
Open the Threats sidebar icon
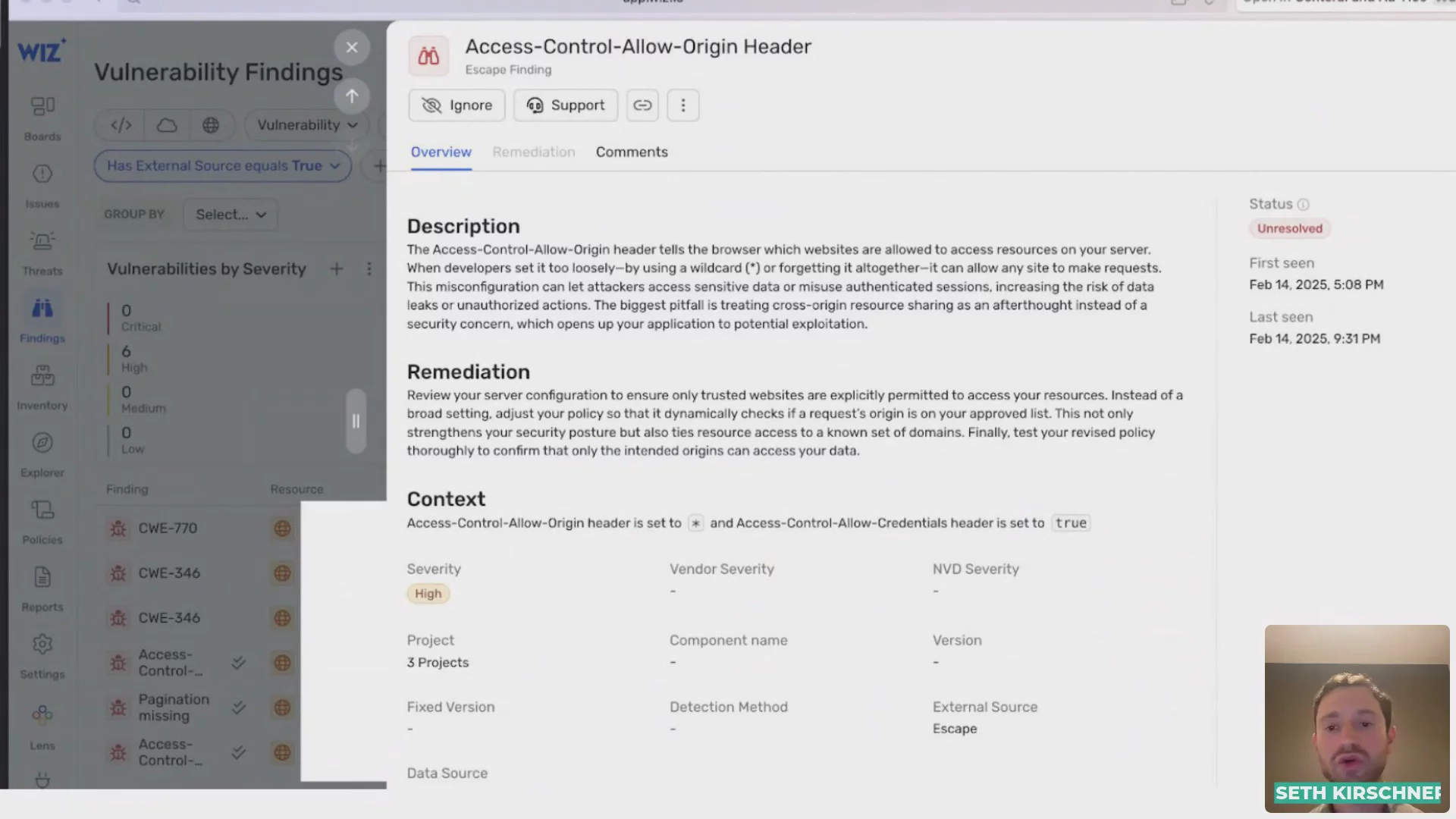click(x=42, y=253)
